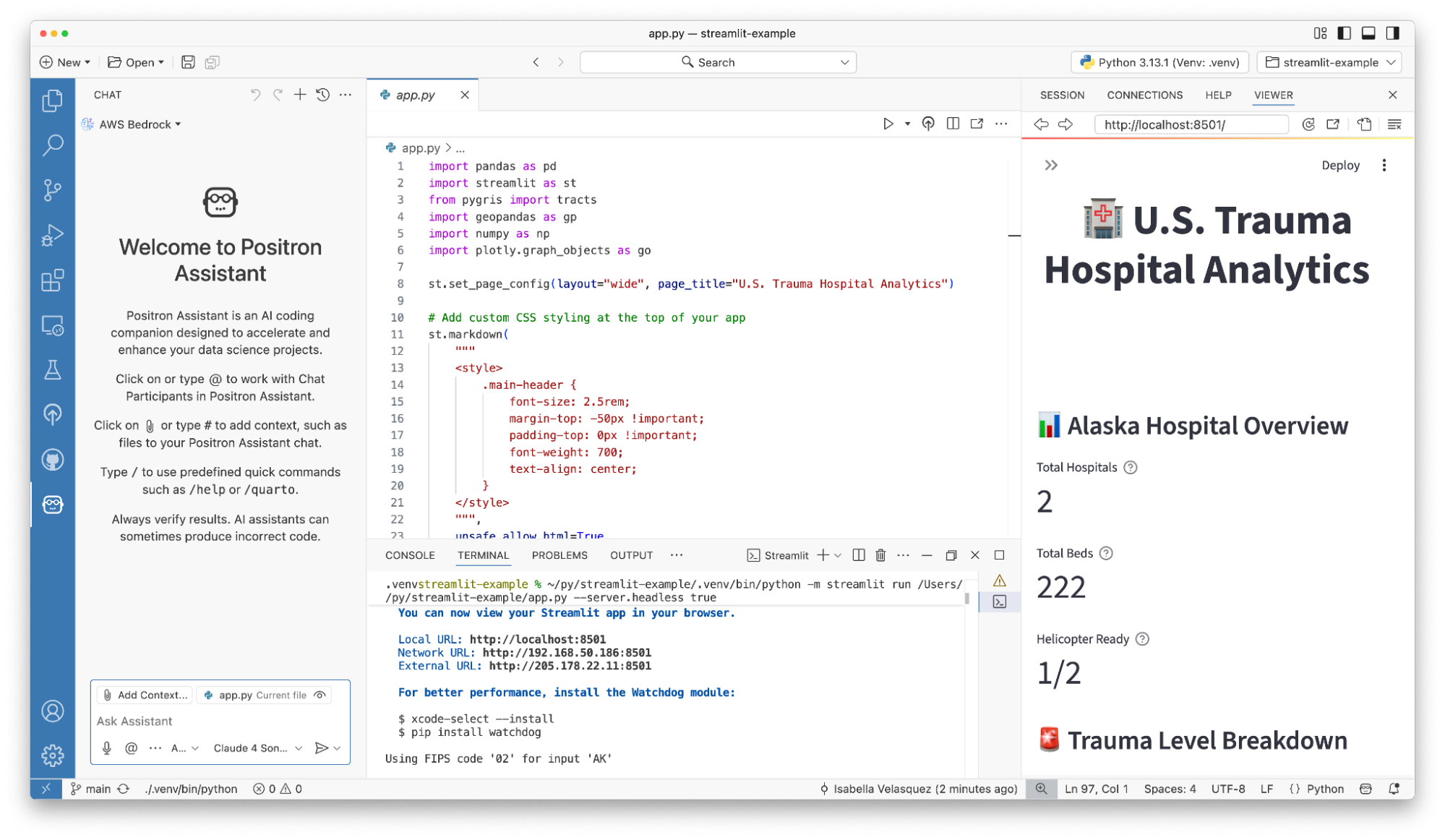Viewport: 1445px width, 840px height.
Task: Switch to the CONNECTIONS tab
Action: [1144, 95]
